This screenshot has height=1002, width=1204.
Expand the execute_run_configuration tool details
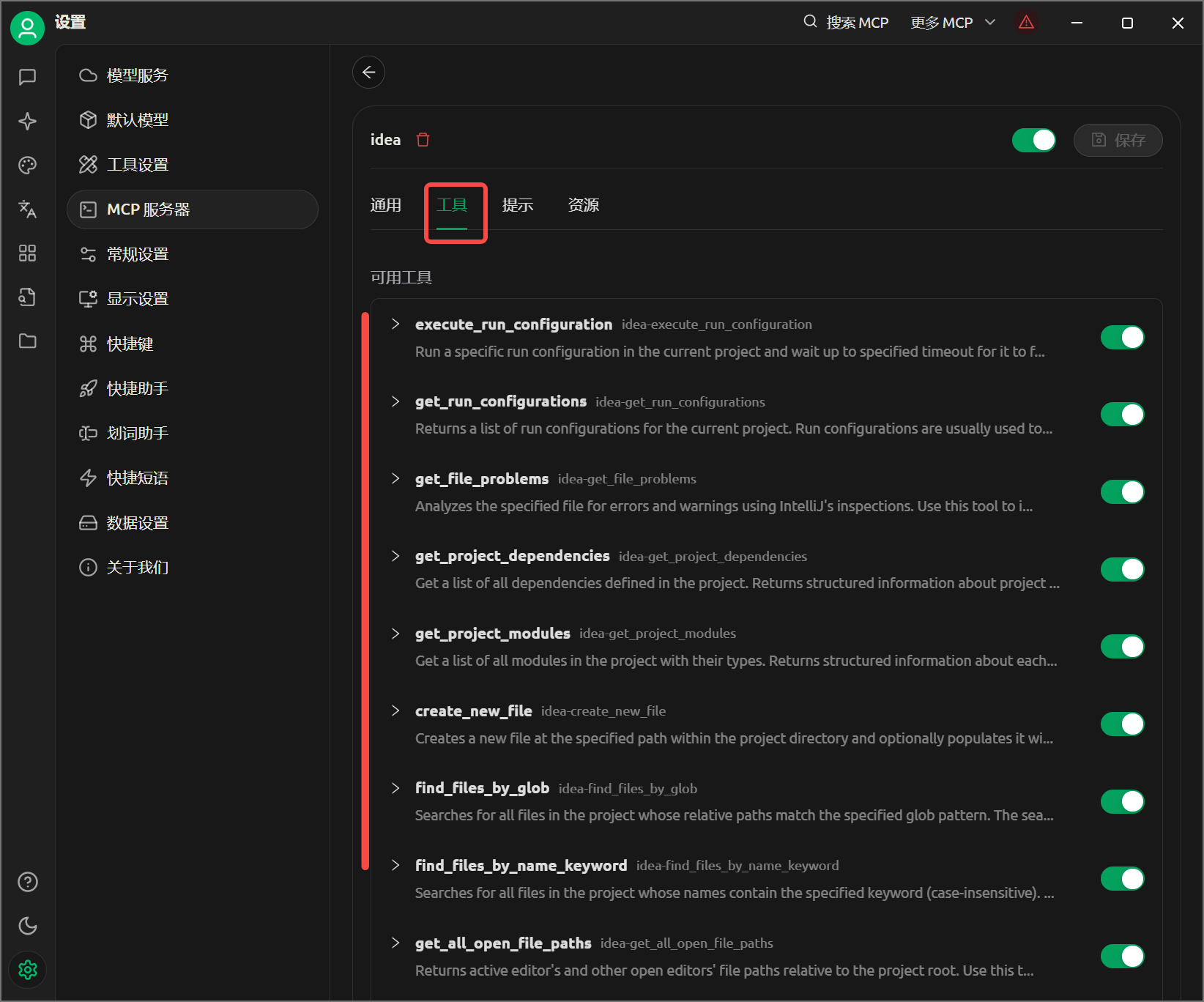click(395, 324)
